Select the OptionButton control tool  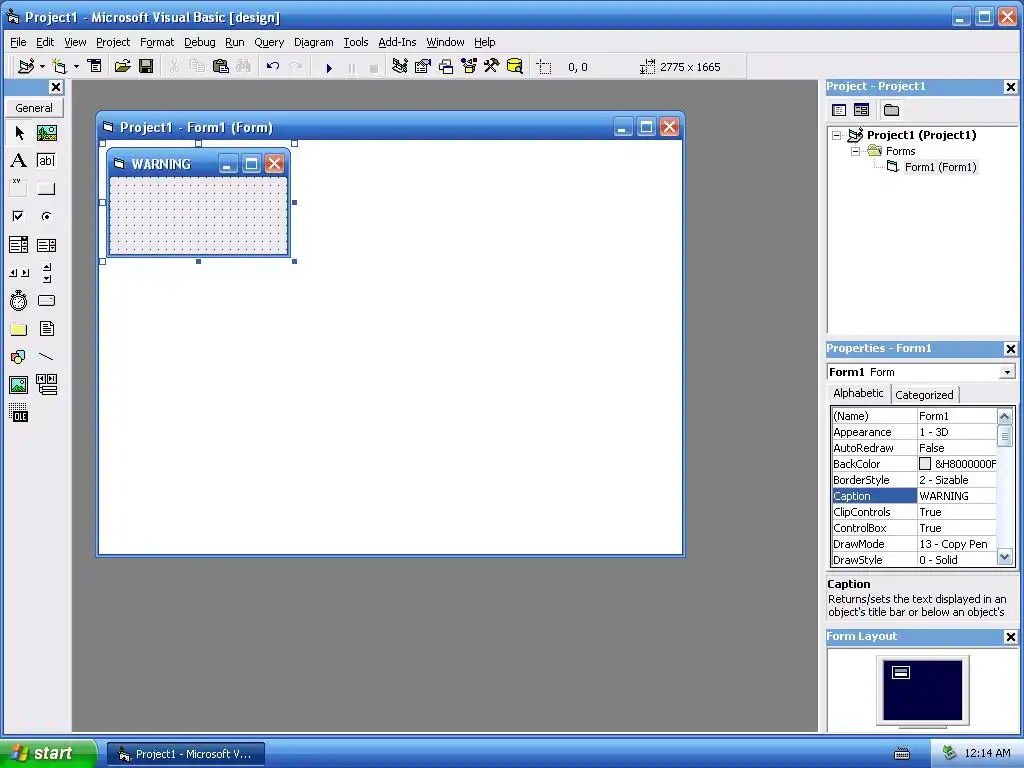(46, 216)
